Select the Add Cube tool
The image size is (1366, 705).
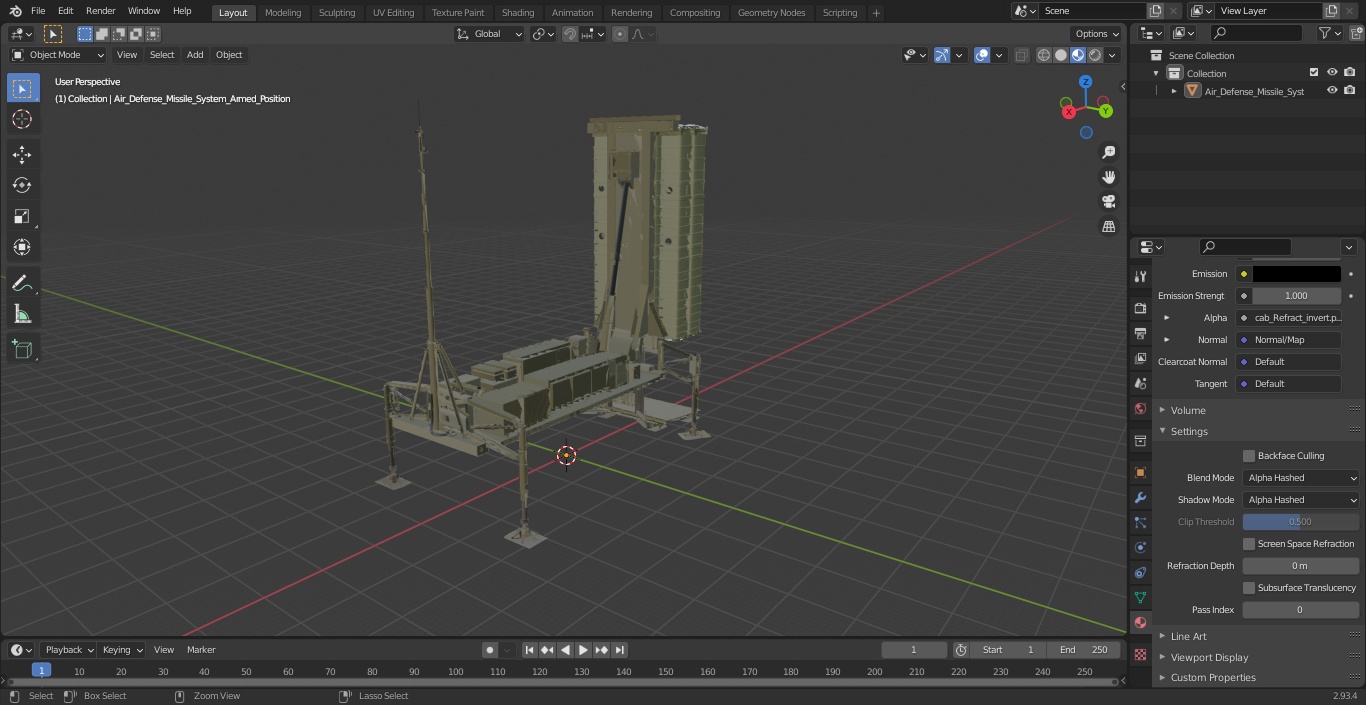coord(22,349)
